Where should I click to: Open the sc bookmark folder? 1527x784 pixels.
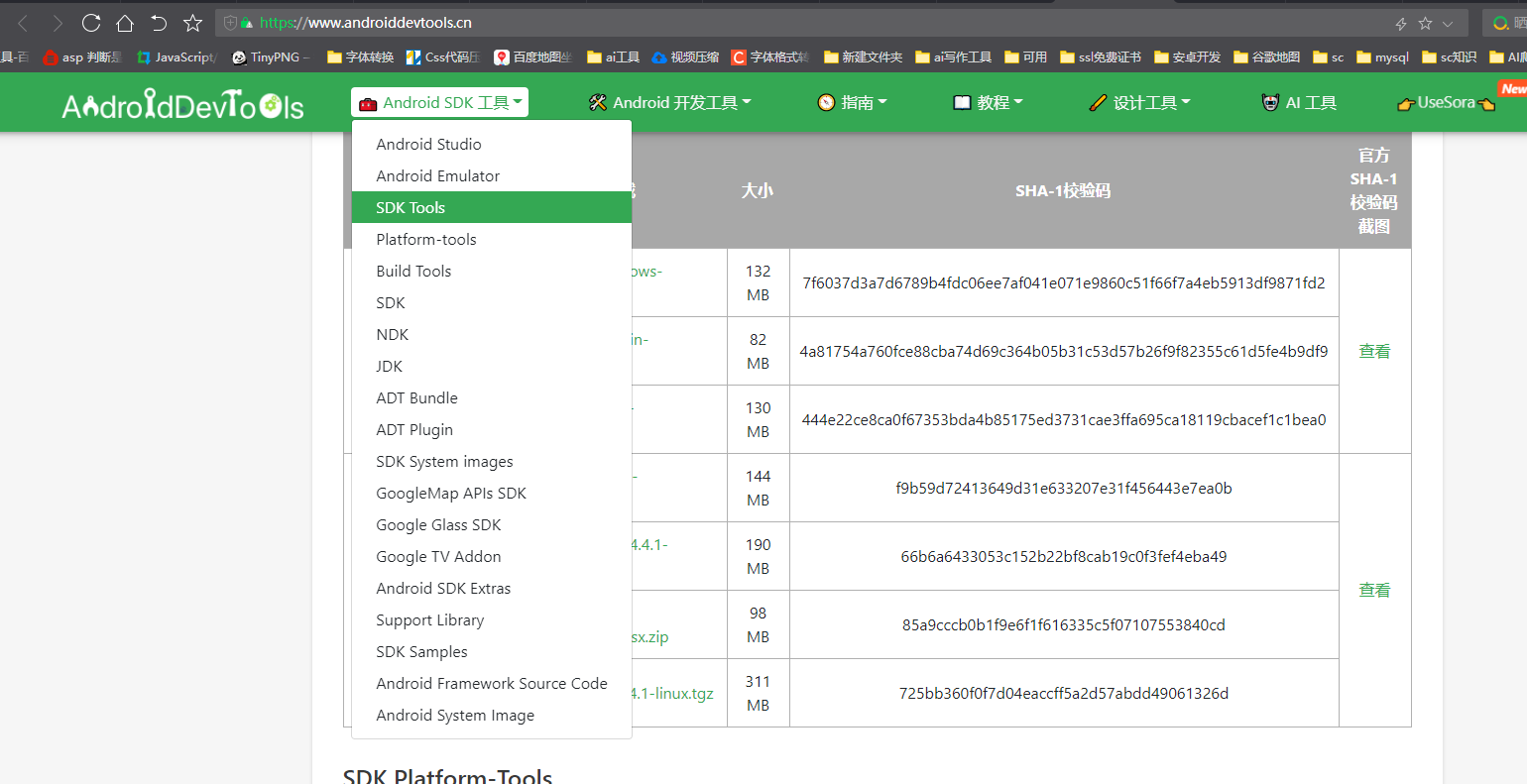point(1329,57)
